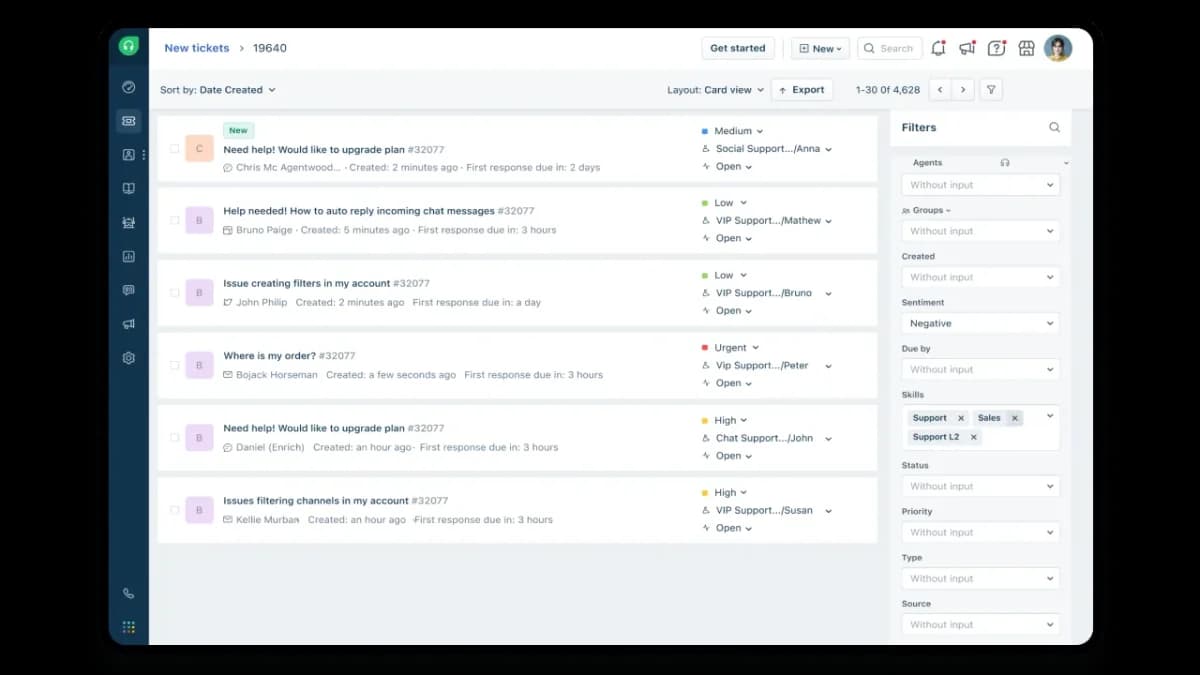Click the Export button

802,89
